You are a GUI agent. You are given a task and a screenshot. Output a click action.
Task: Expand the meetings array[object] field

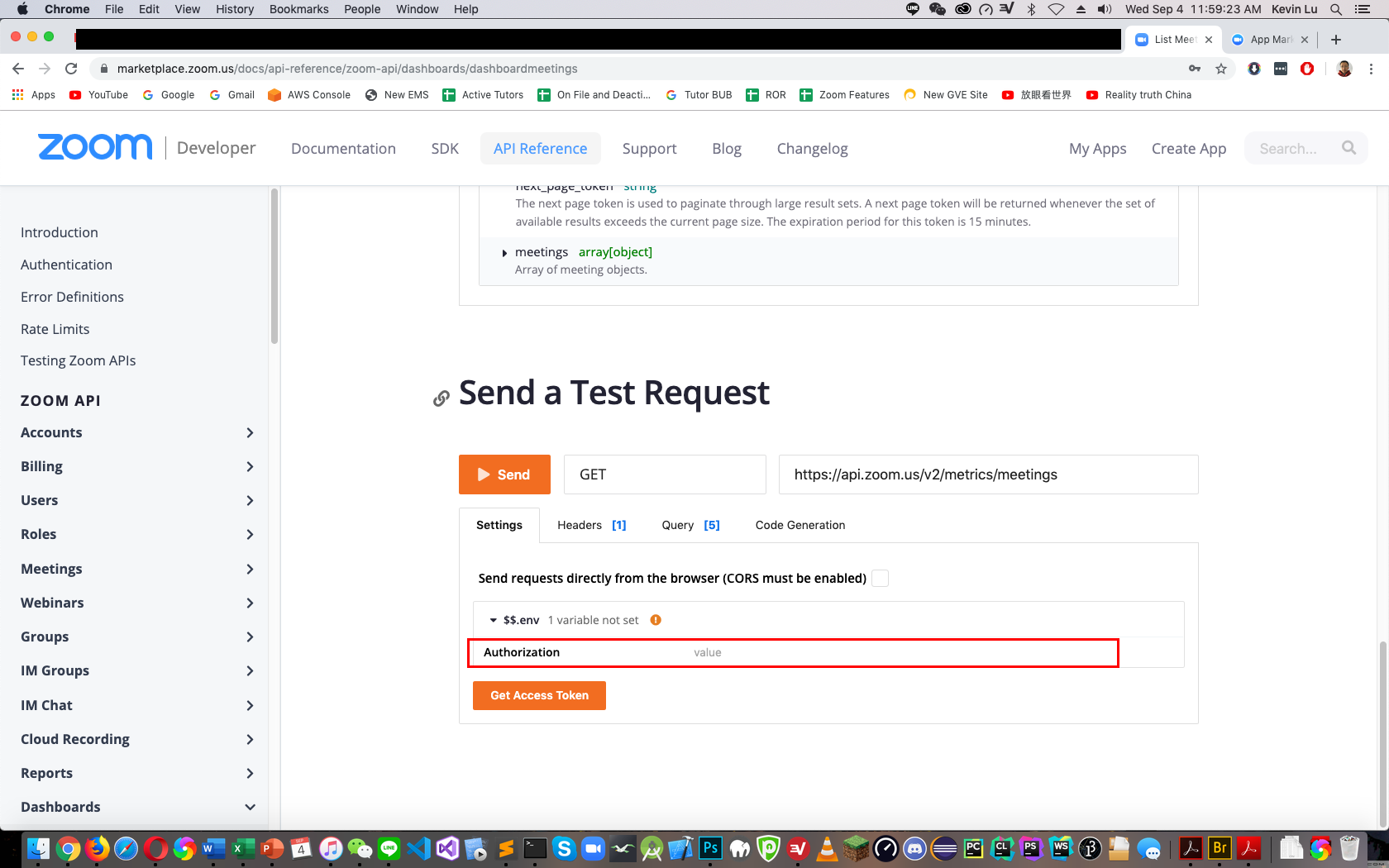[504, 253]
